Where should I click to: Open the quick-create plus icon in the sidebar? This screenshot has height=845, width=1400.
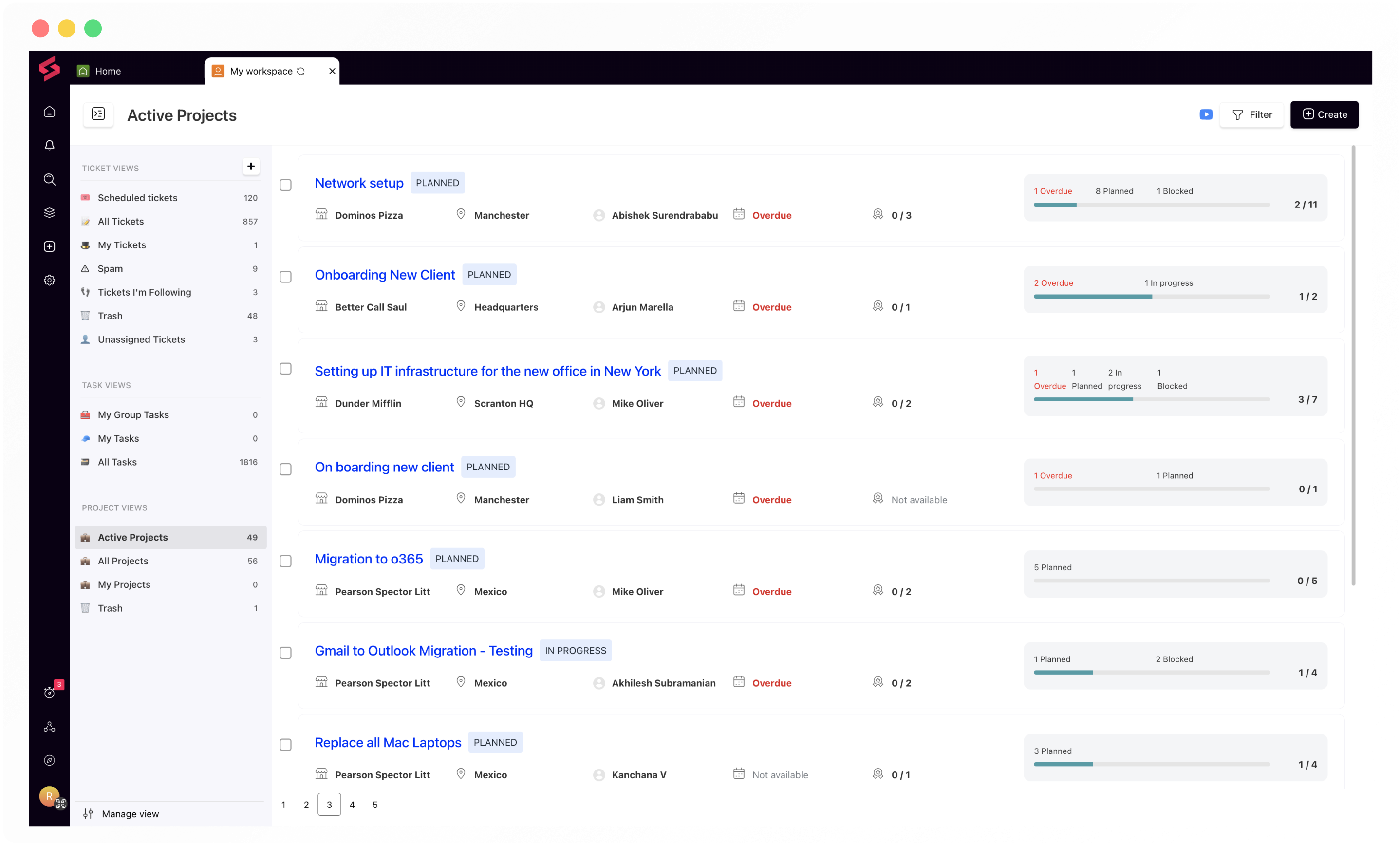50,246
